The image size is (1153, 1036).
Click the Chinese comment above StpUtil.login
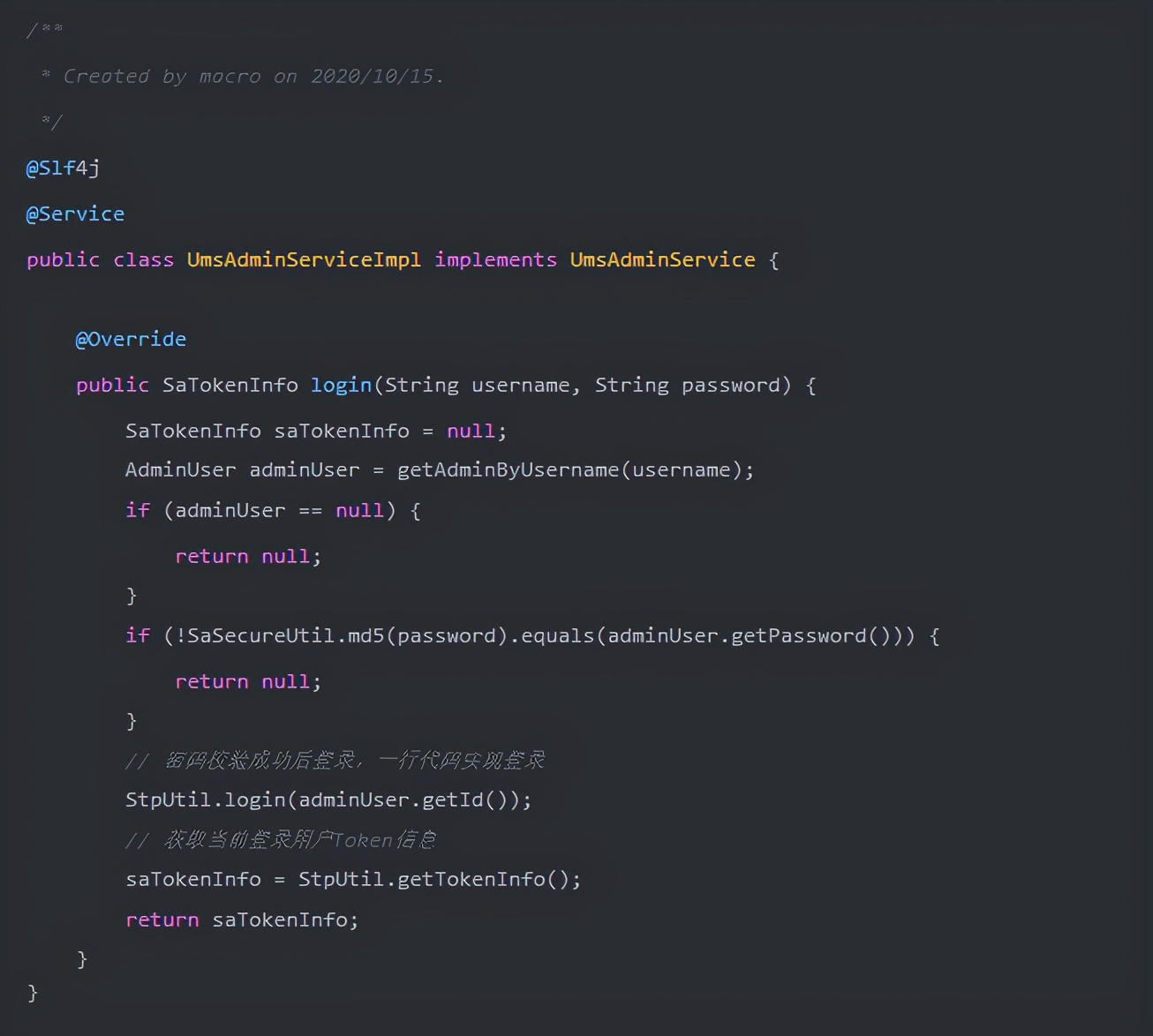click(x=335, y=761)
